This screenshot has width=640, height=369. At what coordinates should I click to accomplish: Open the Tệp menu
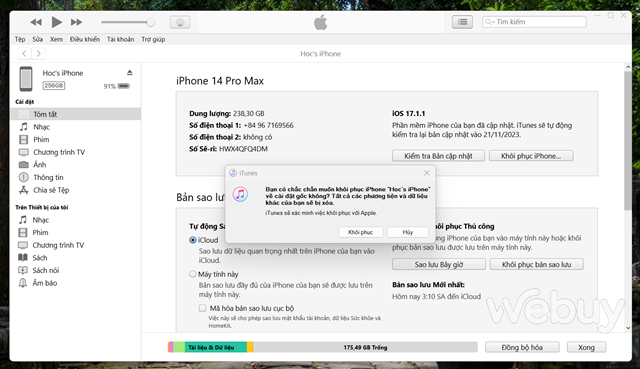point(20,39)
